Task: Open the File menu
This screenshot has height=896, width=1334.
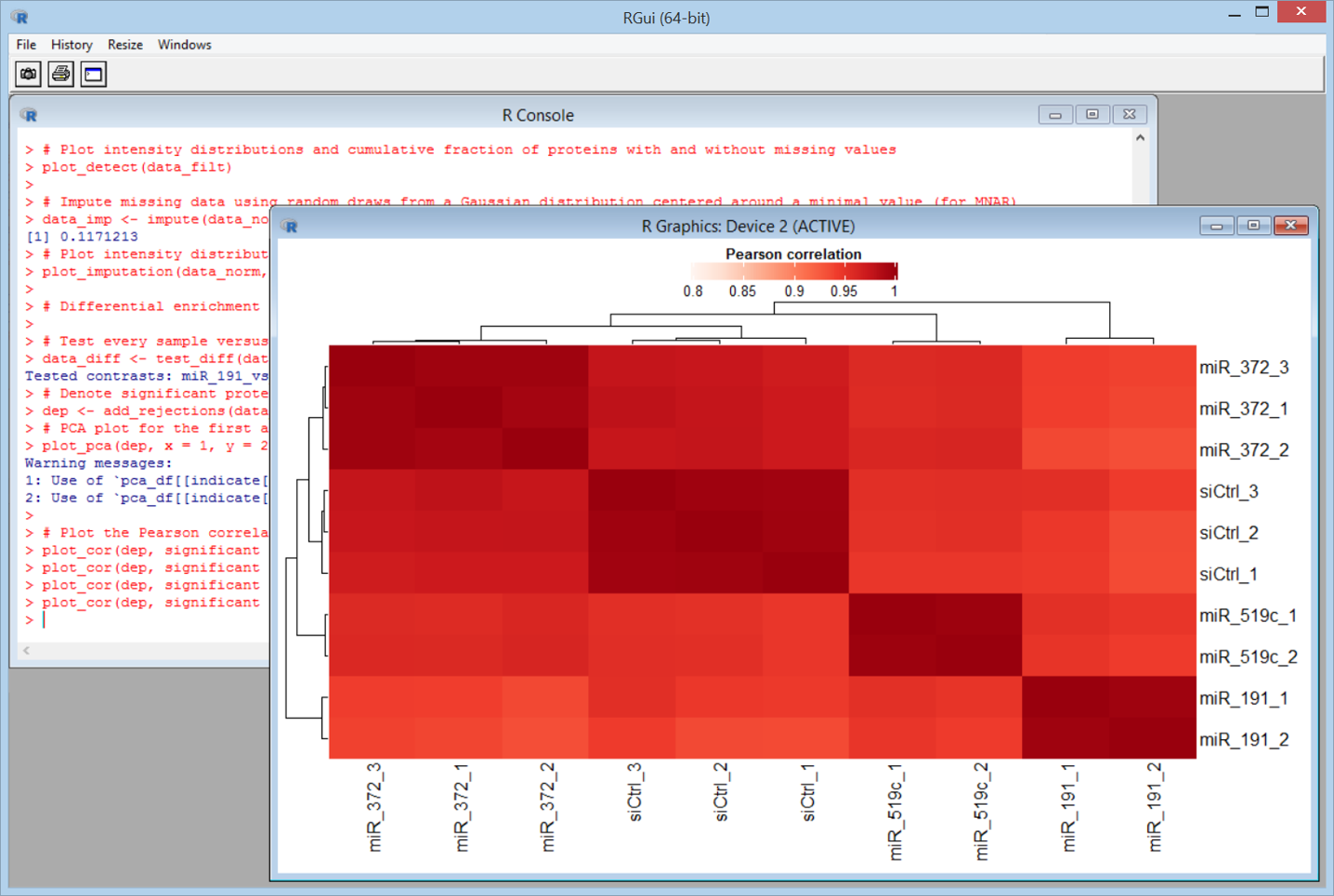Action: pos(26,45)
